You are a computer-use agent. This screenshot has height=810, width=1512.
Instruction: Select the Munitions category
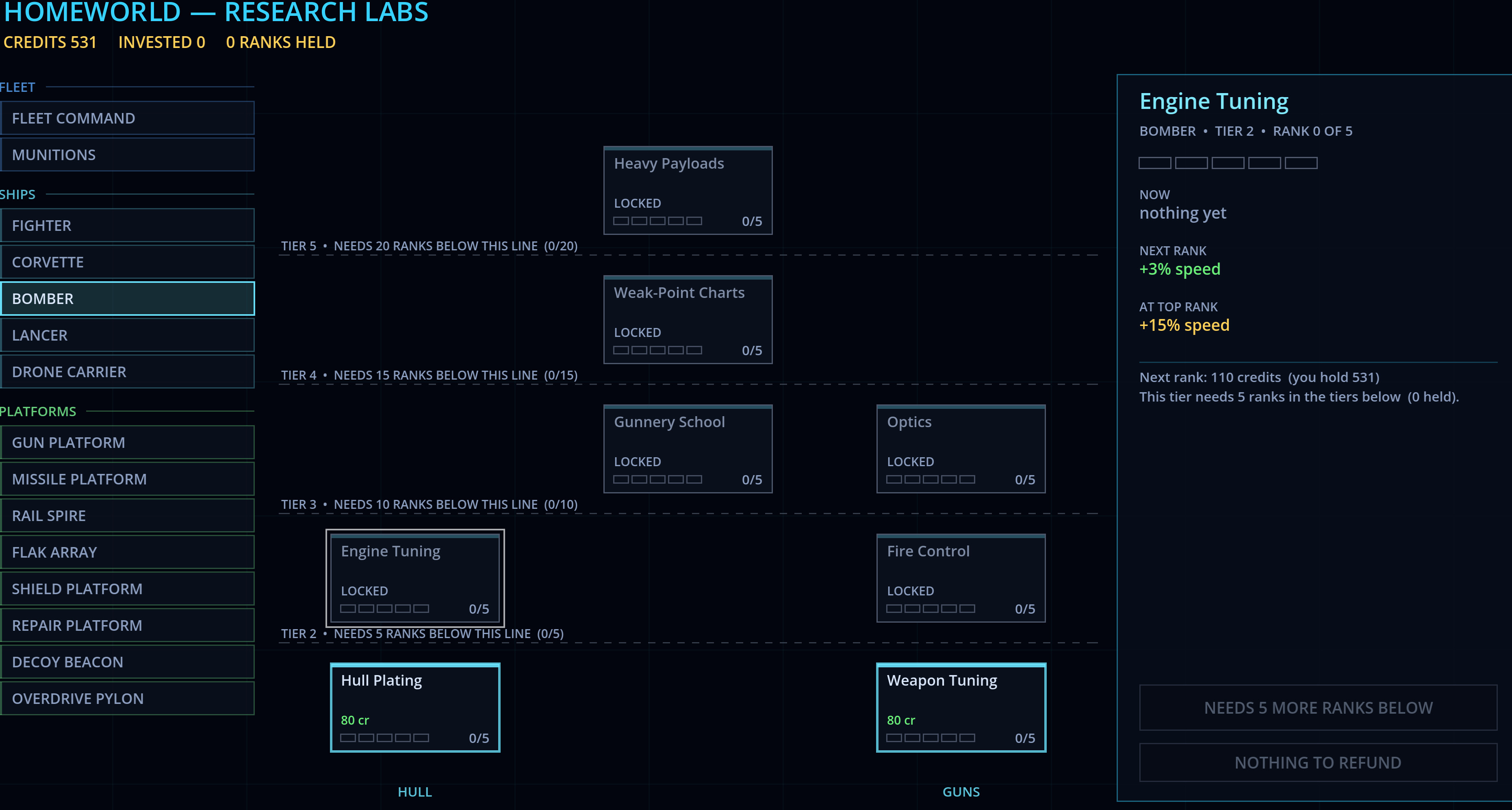pyautogui.click(x=127, y=154)
